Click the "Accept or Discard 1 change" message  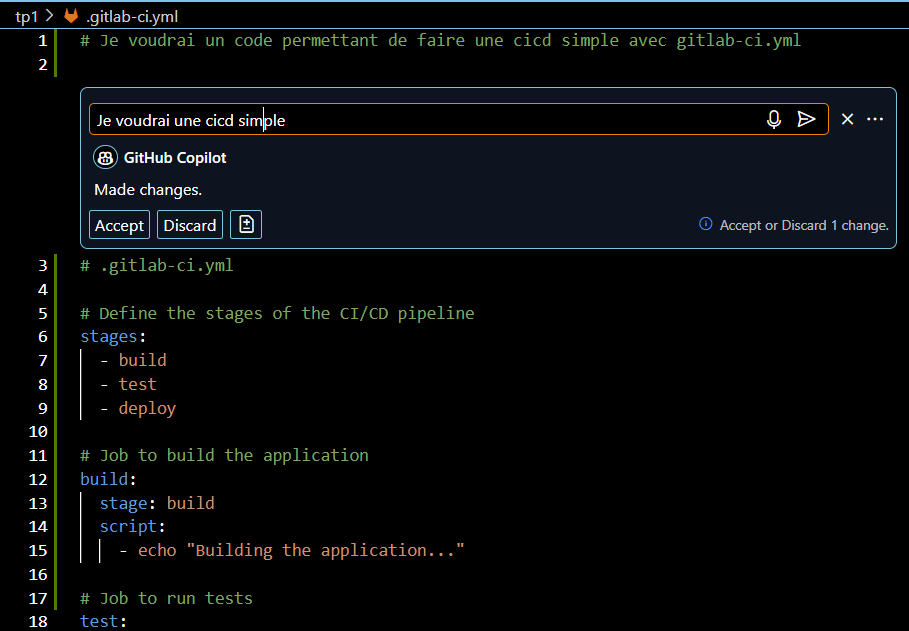803,225
